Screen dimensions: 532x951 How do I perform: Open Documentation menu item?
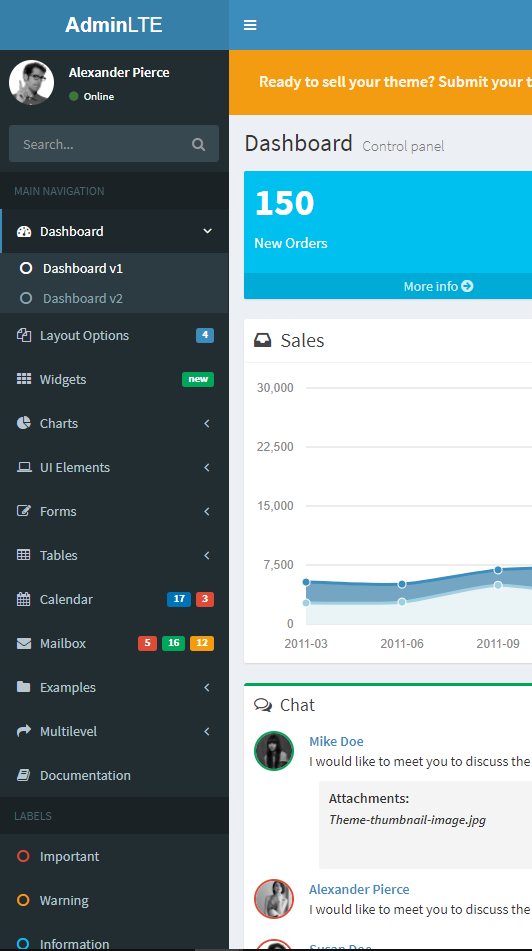pyautogui.click(x=114, y=775)
